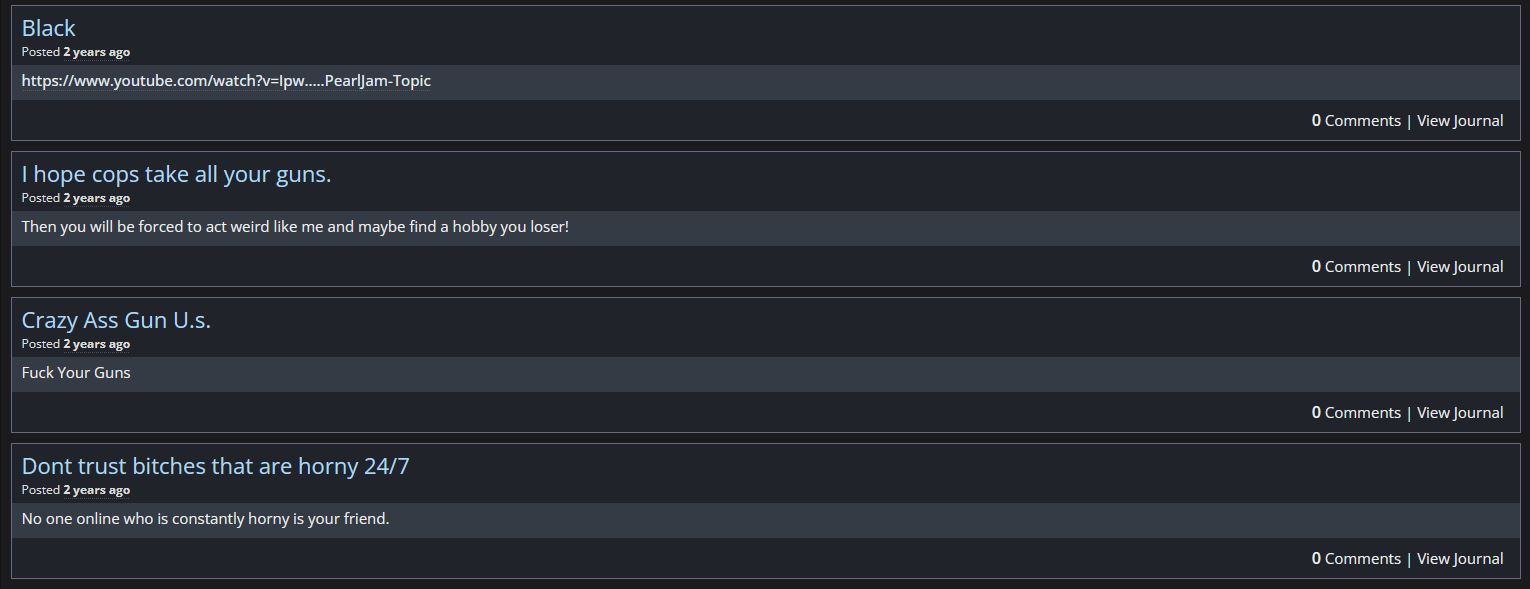Click the "No one online" body text
This screenshot has height=589, width=1530.
click(x=205, y=519)
